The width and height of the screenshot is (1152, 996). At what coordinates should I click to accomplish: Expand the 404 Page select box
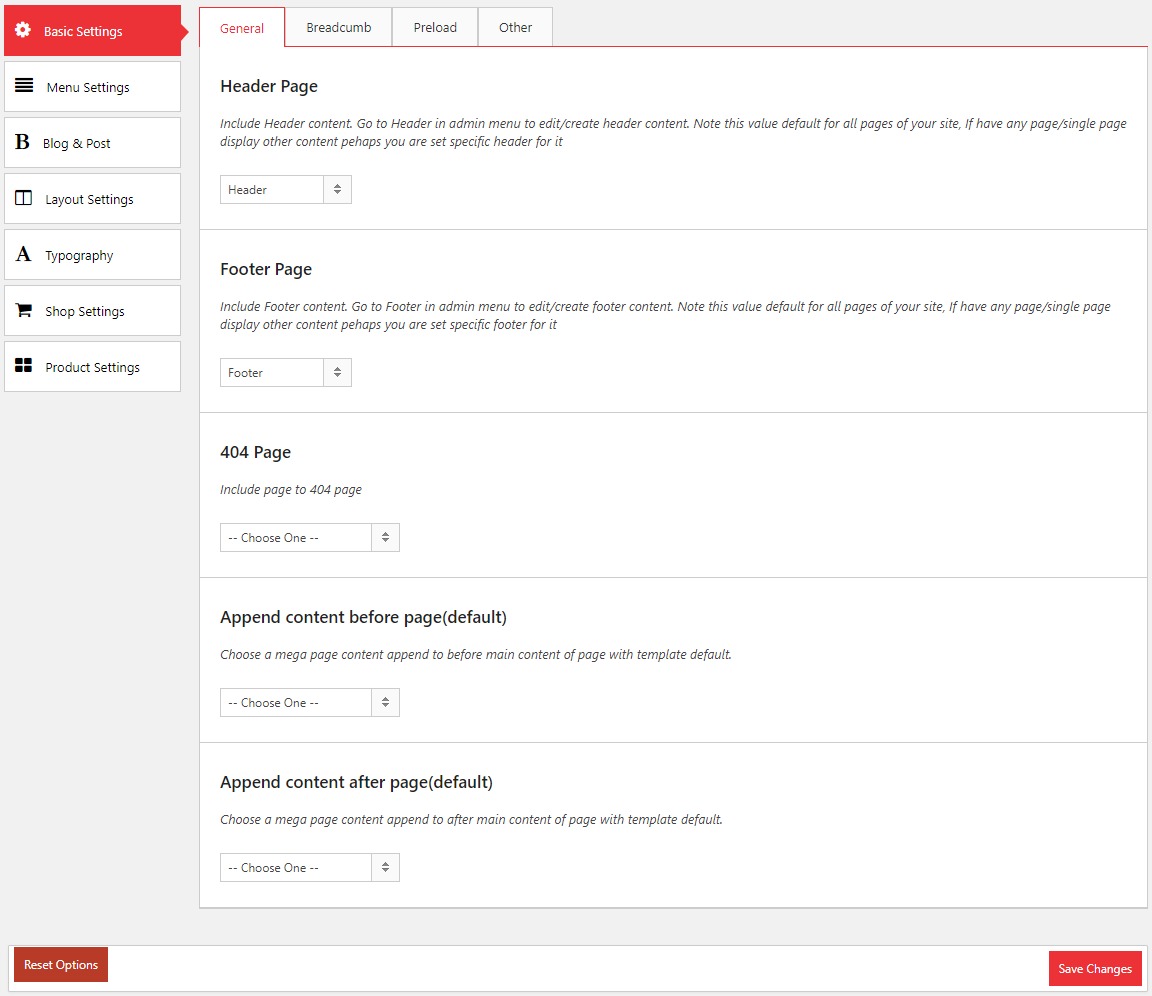309,538
